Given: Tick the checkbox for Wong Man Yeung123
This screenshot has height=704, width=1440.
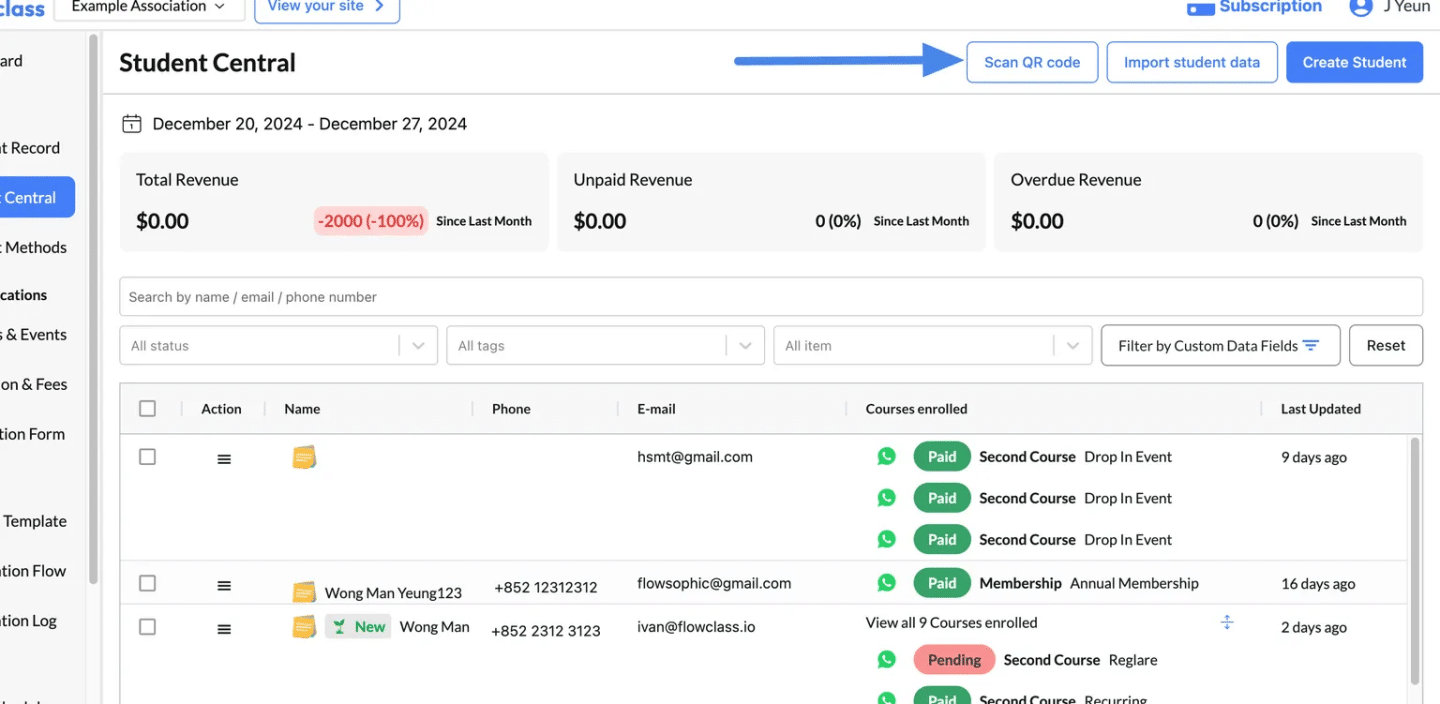Looking at the screenshot, I should [x=148, y=583].
